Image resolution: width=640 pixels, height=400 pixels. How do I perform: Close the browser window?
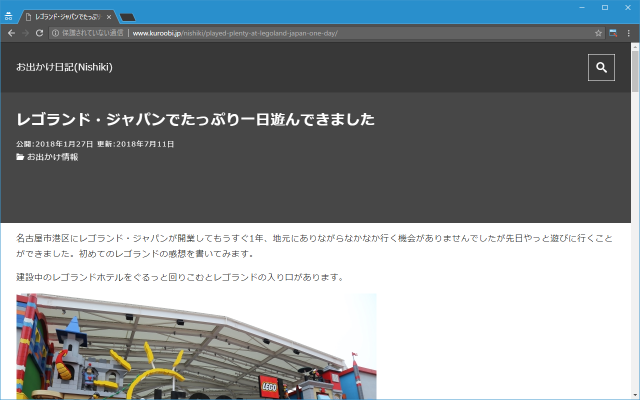(x=628, y=7)
